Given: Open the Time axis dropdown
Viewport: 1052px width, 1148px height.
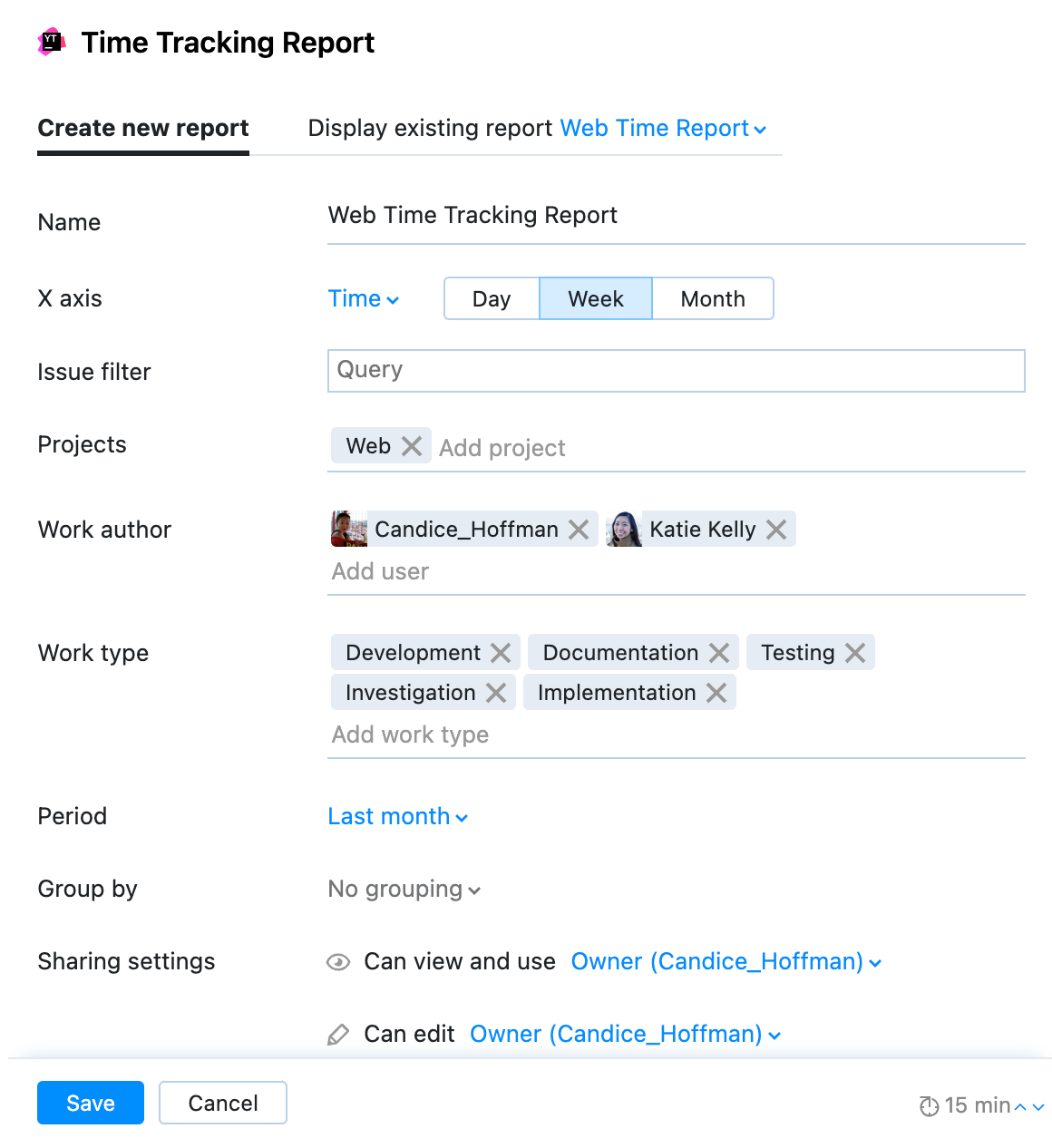Looking at the screenshot, I should (x=363, y=298).
